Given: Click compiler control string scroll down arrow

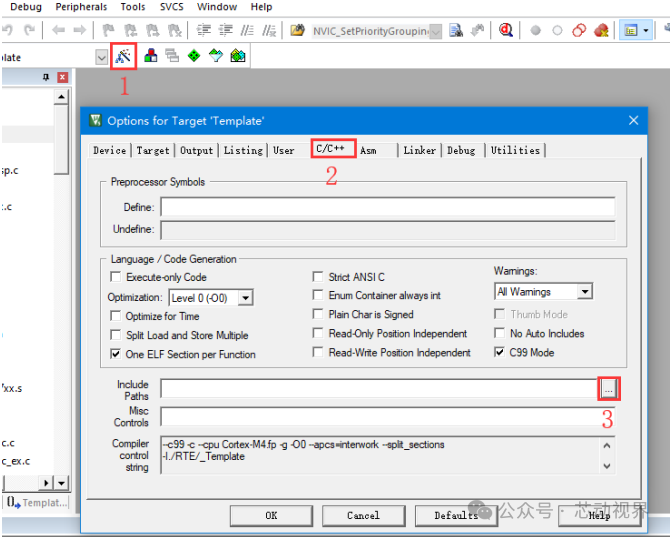Looking at the screenshot, I should 607,466.
